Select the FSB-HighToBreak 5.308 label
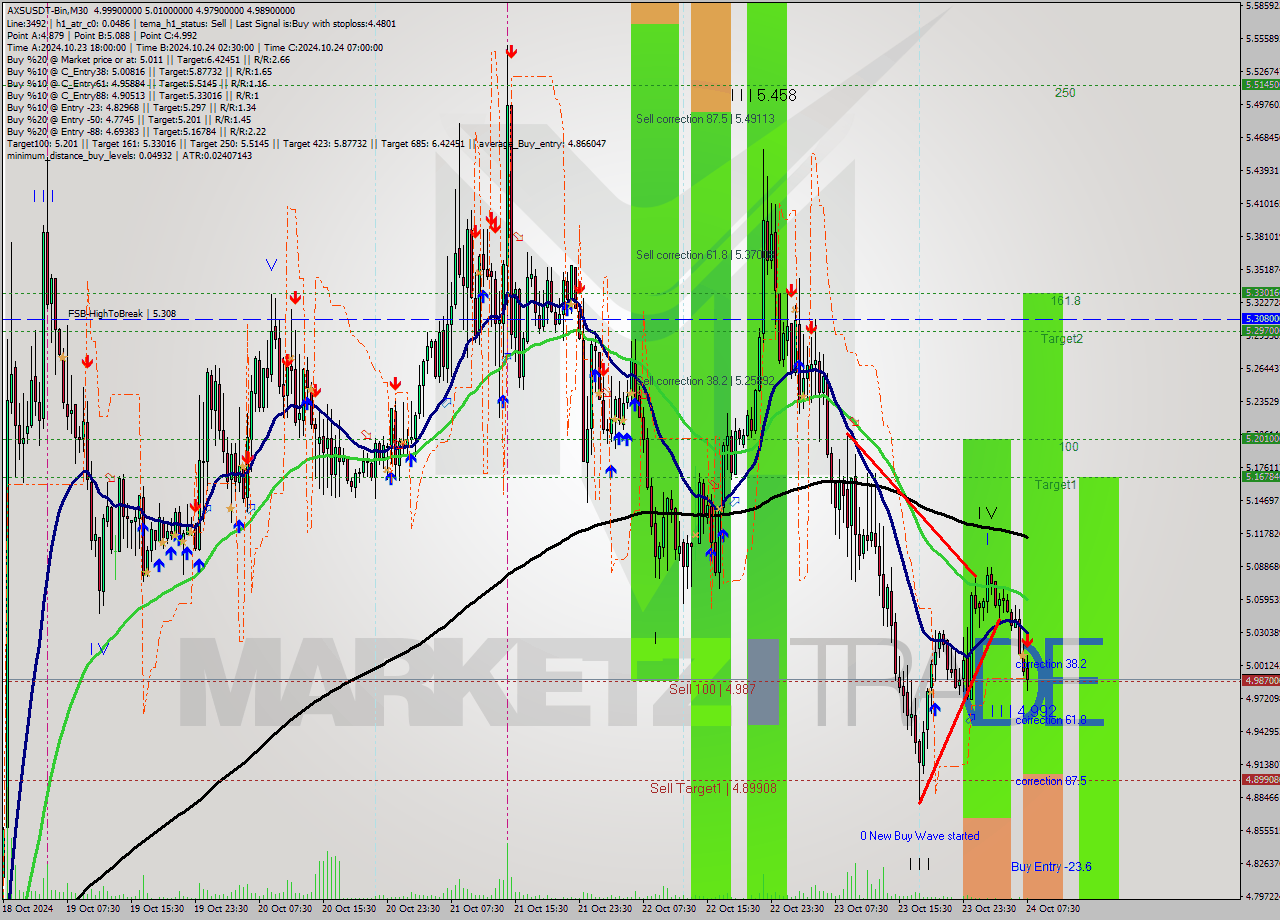This screenshot has width=1280, height=920. tap(122, 314)
